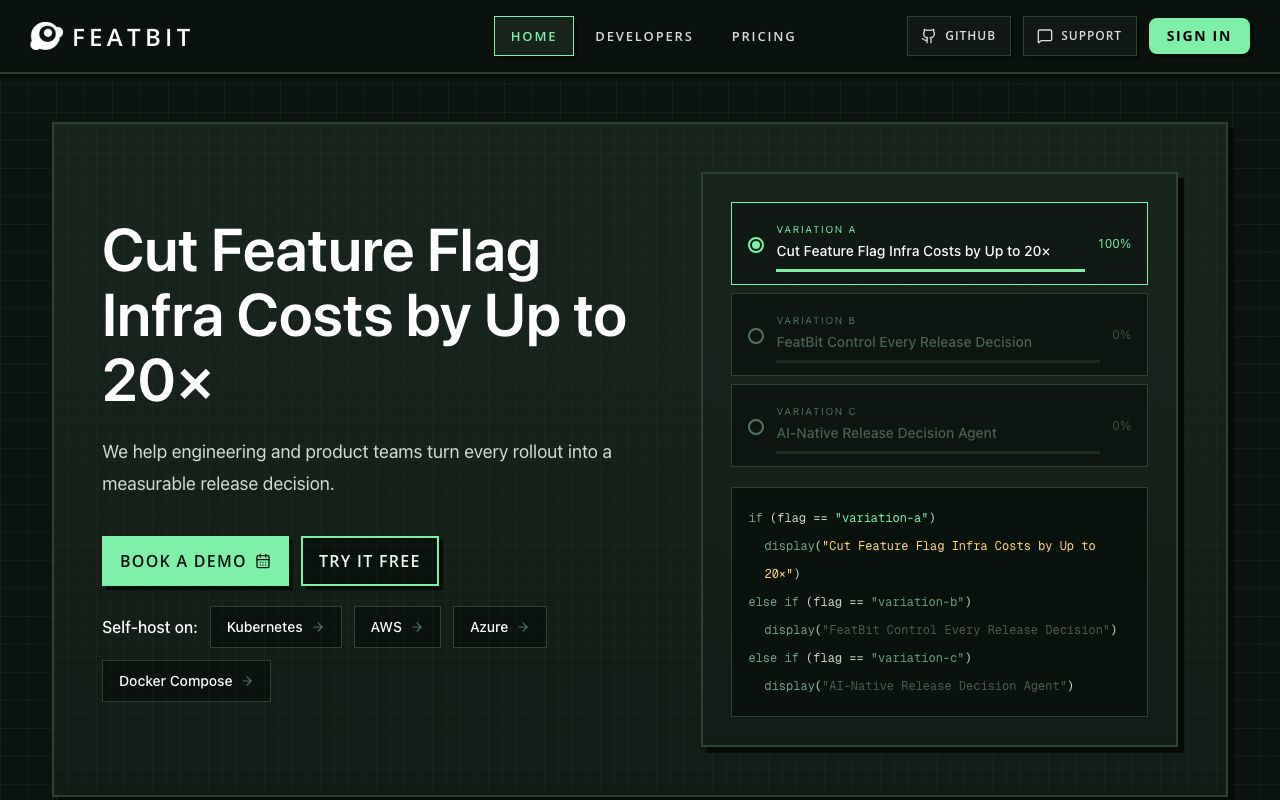Click the arrow icon beside Azure
The width and height of the screenshot is (1280, 800).
pyautogui.click(x=523, y=627)
